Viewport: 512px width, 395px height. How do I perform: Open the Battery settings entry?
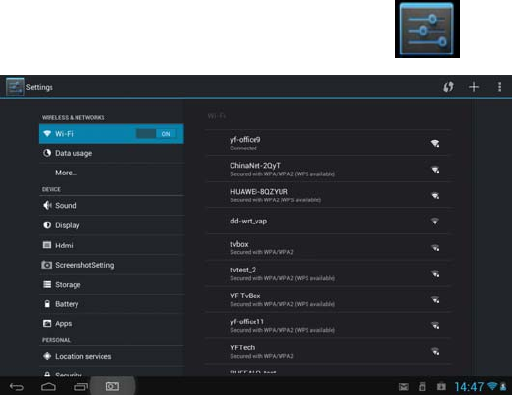point(111,304)
